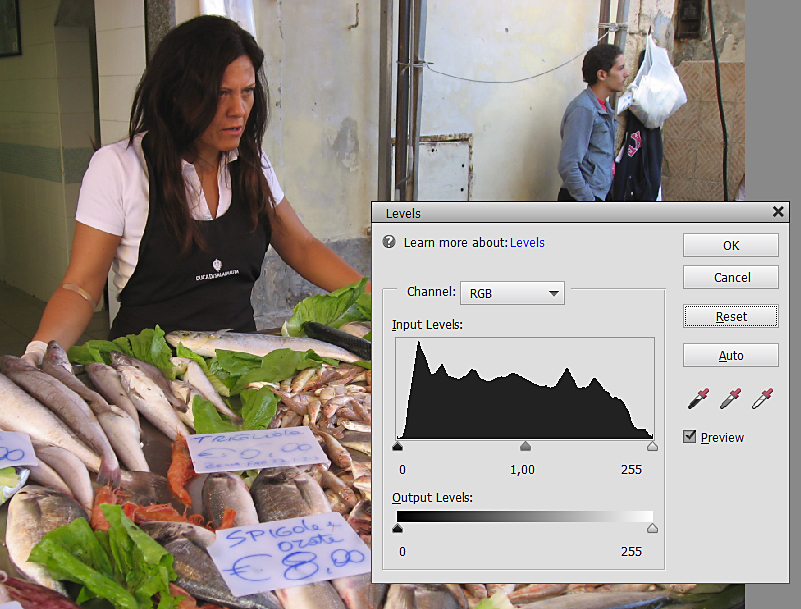Close the Levels dialog with X

[778, 212]
